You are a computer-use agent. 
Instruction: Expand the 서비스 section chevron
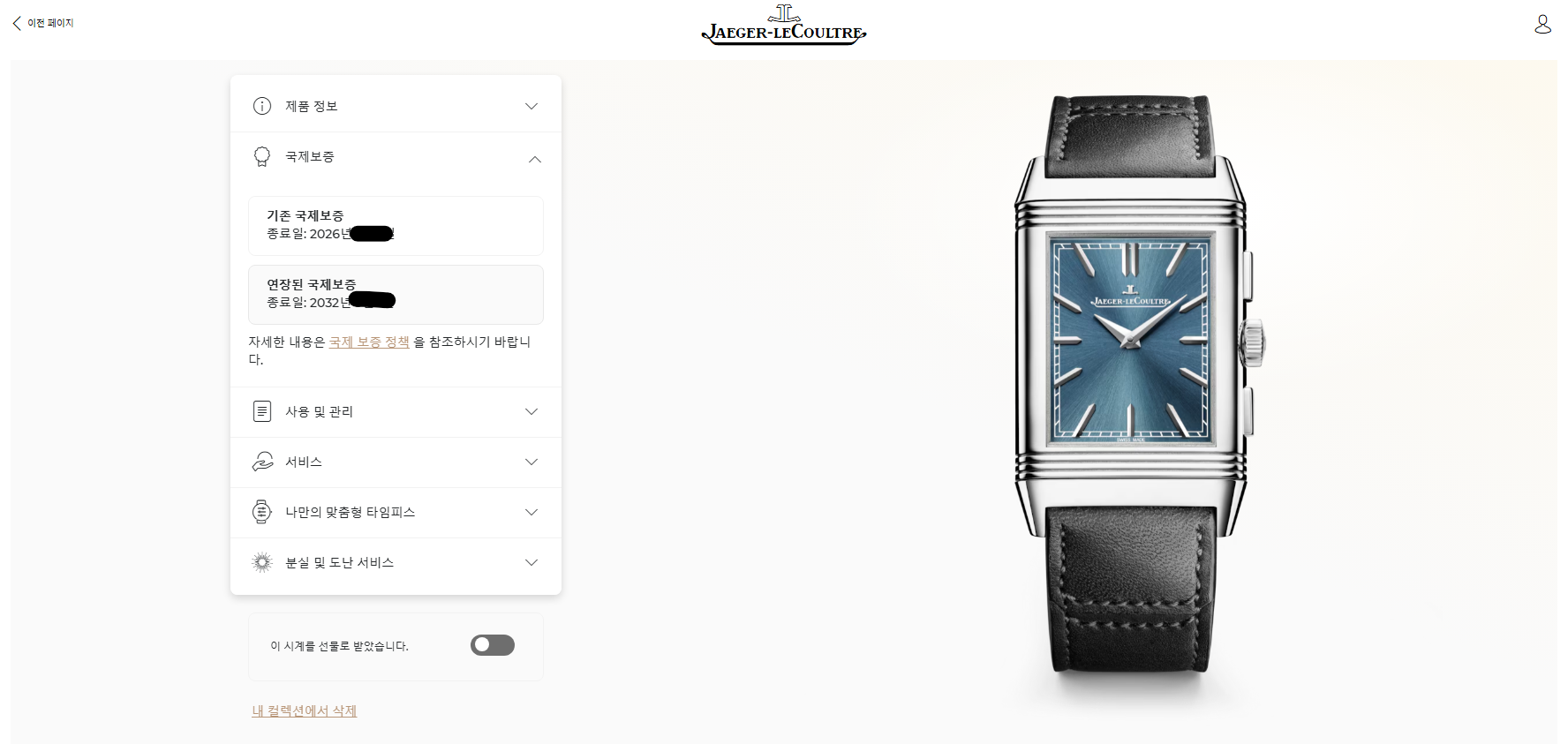tap(531, 462)
